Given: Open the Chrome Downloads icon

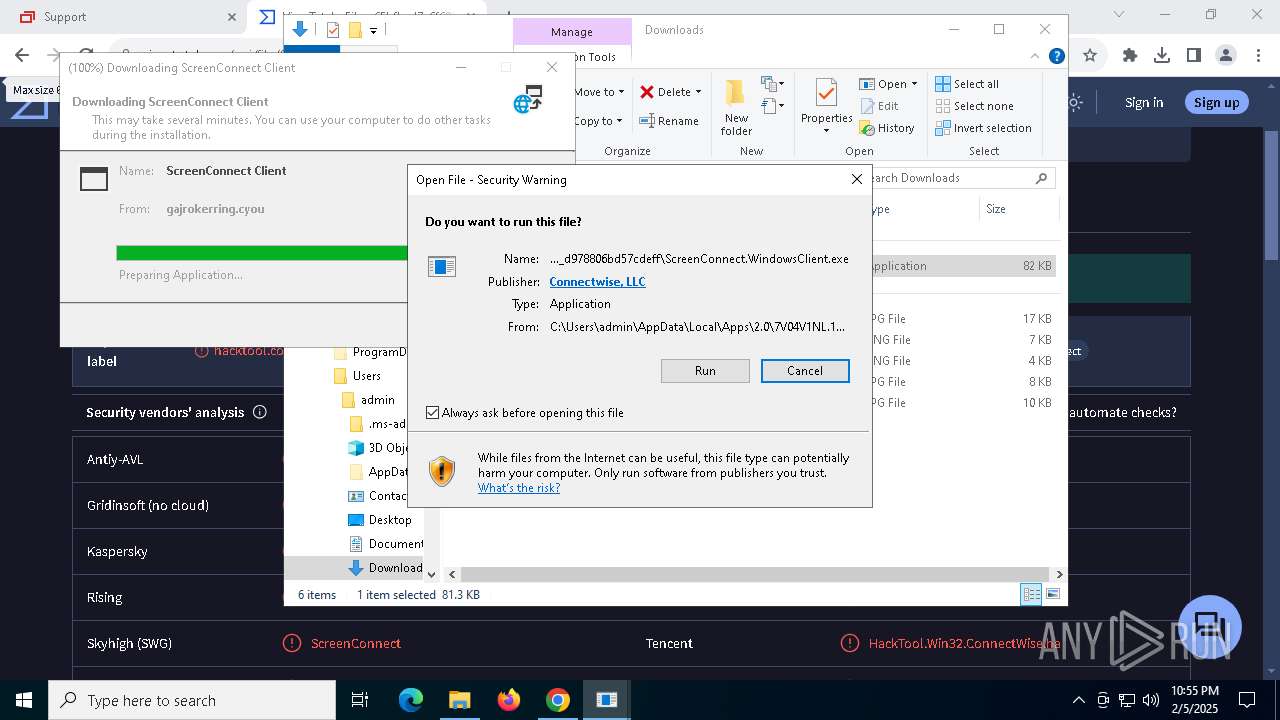Looking at the screenshot, I should click(x=1162, y=56).
